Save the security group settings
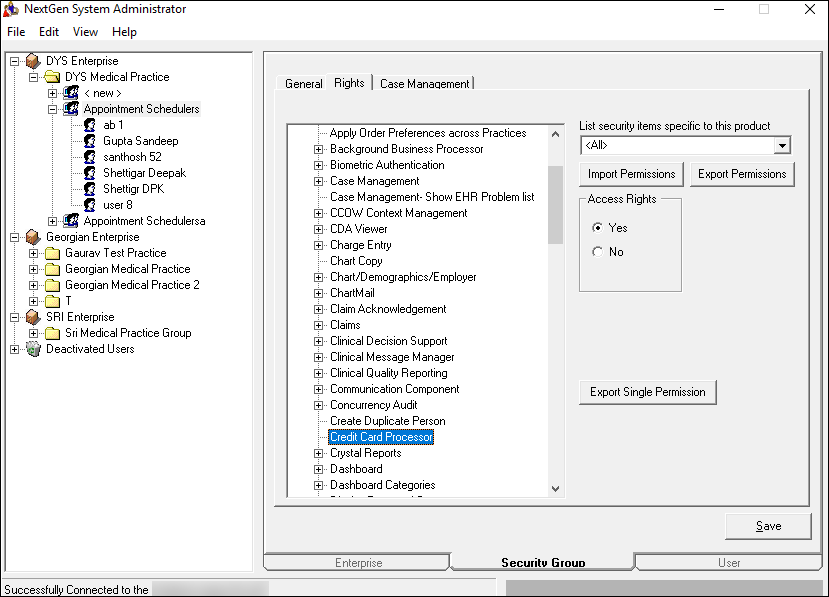 768,526
